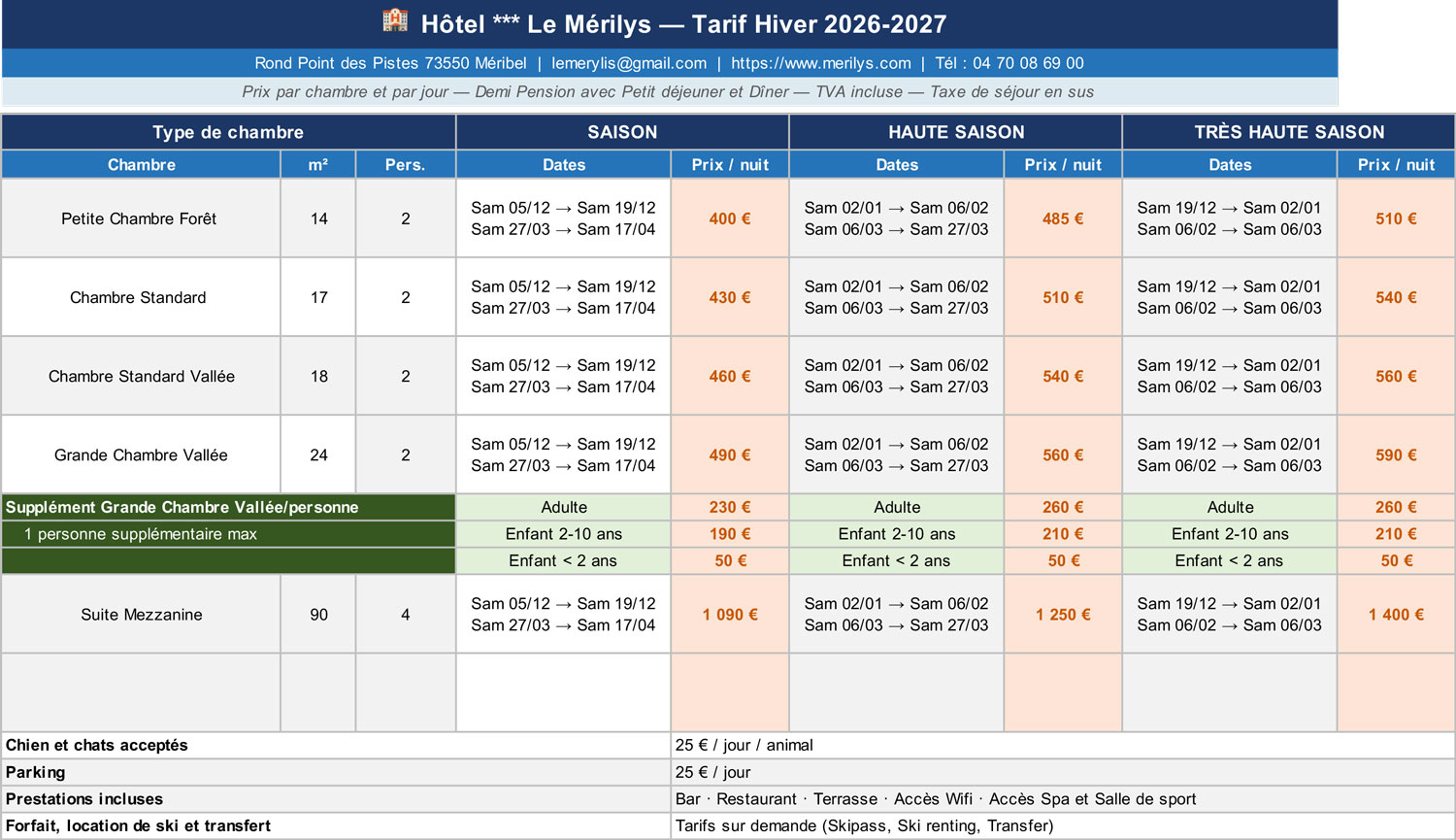Image resolution: width=1456 pixels, height=840 pixels.
Task: Select the 1 400 € Suite Mezzanine price
Action: (x=1396, y=614)
